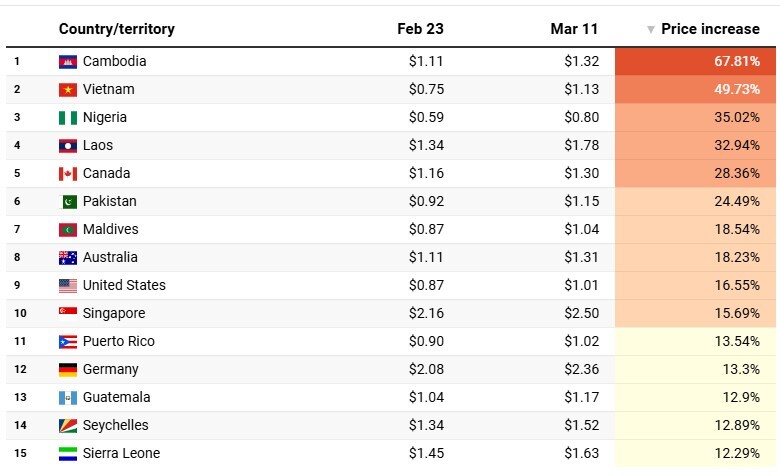Click the Singapore flag icon
This screenshot has height=476, width=780.
click(68, 314)
